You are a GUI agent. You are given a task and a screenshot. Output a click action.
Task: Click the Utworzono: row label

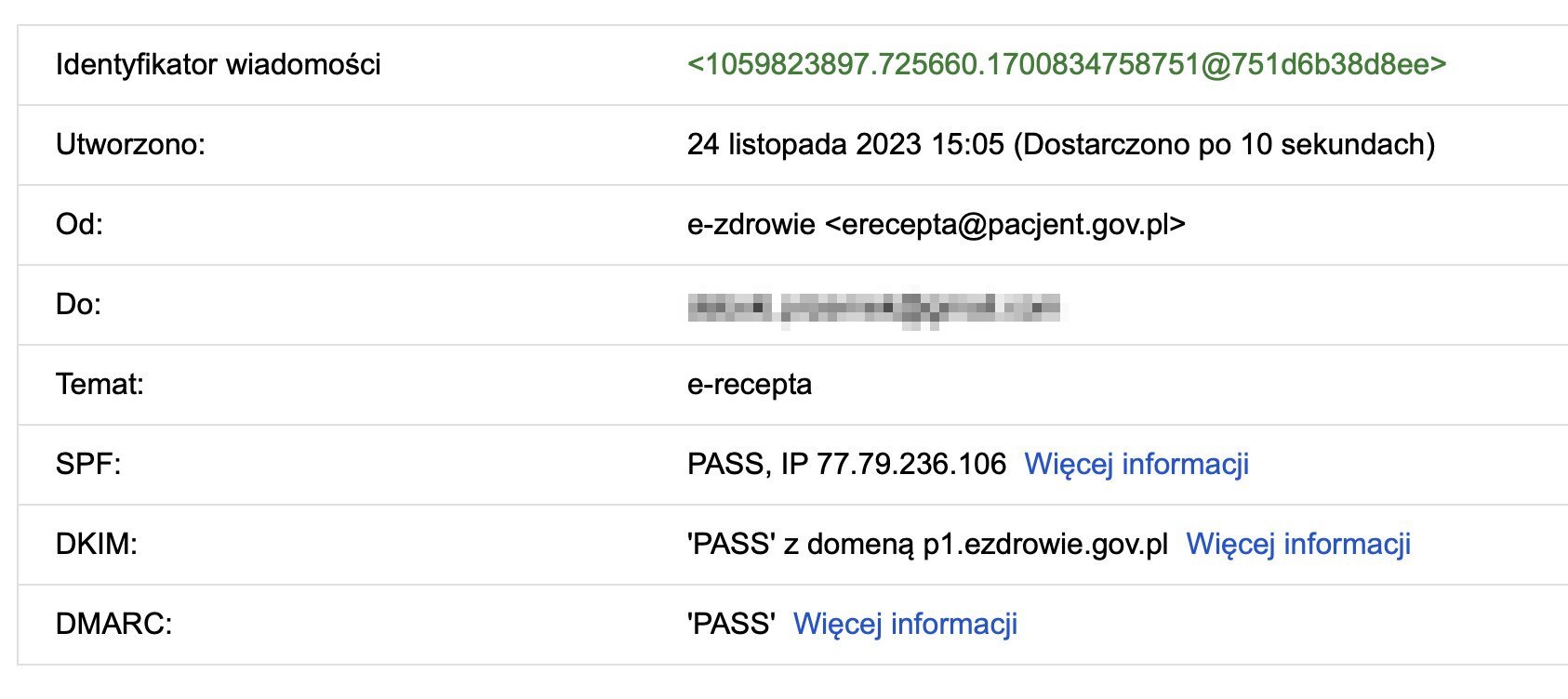[130, 144]
